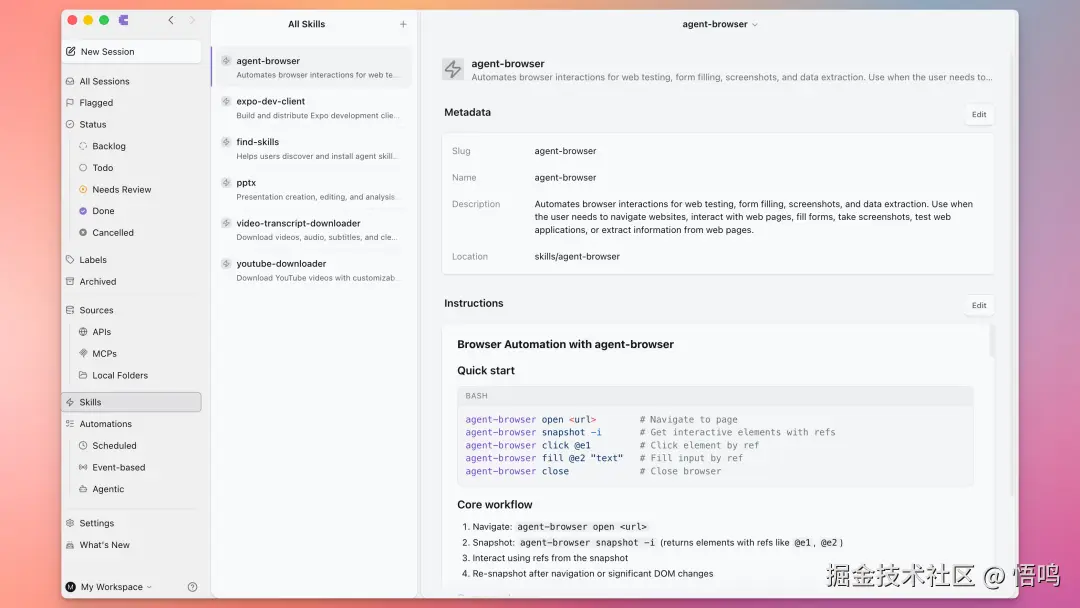Viewport: 1080px width, 608px height.
Task: Open the agent-browser title dropdown
Action: pyautogui.click(x=720, y=24)
